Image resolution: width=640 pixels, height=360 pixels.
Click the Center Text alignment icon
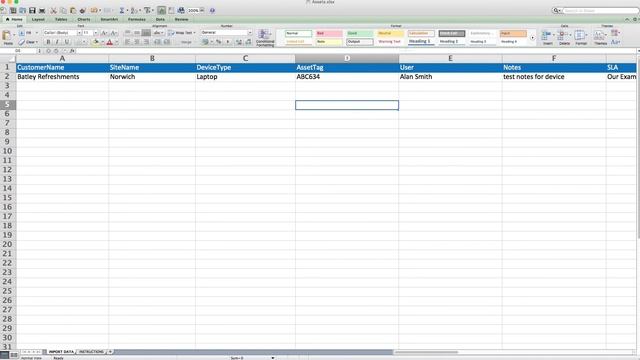(x=137, y=42)
